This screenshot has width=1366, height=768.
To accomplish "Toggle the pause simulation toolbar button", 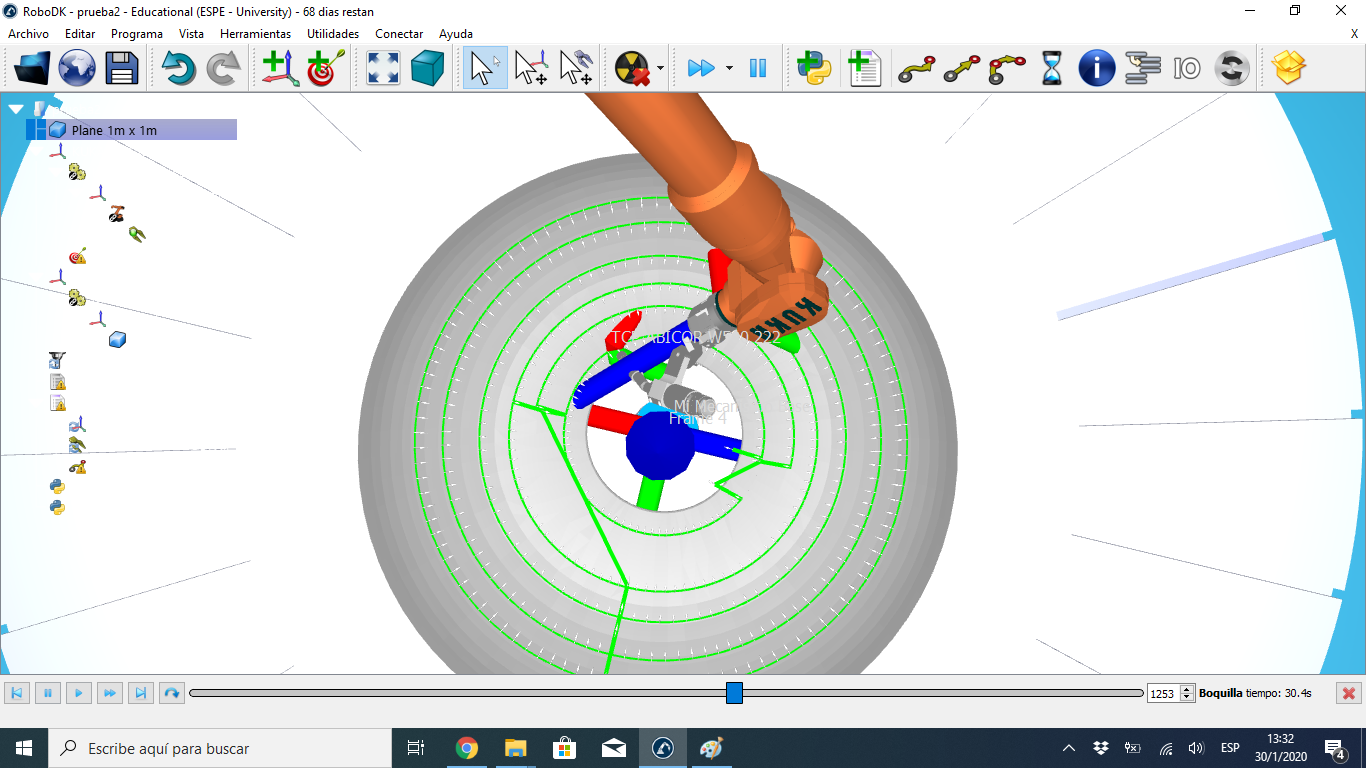I will click(x=758, y=68).
